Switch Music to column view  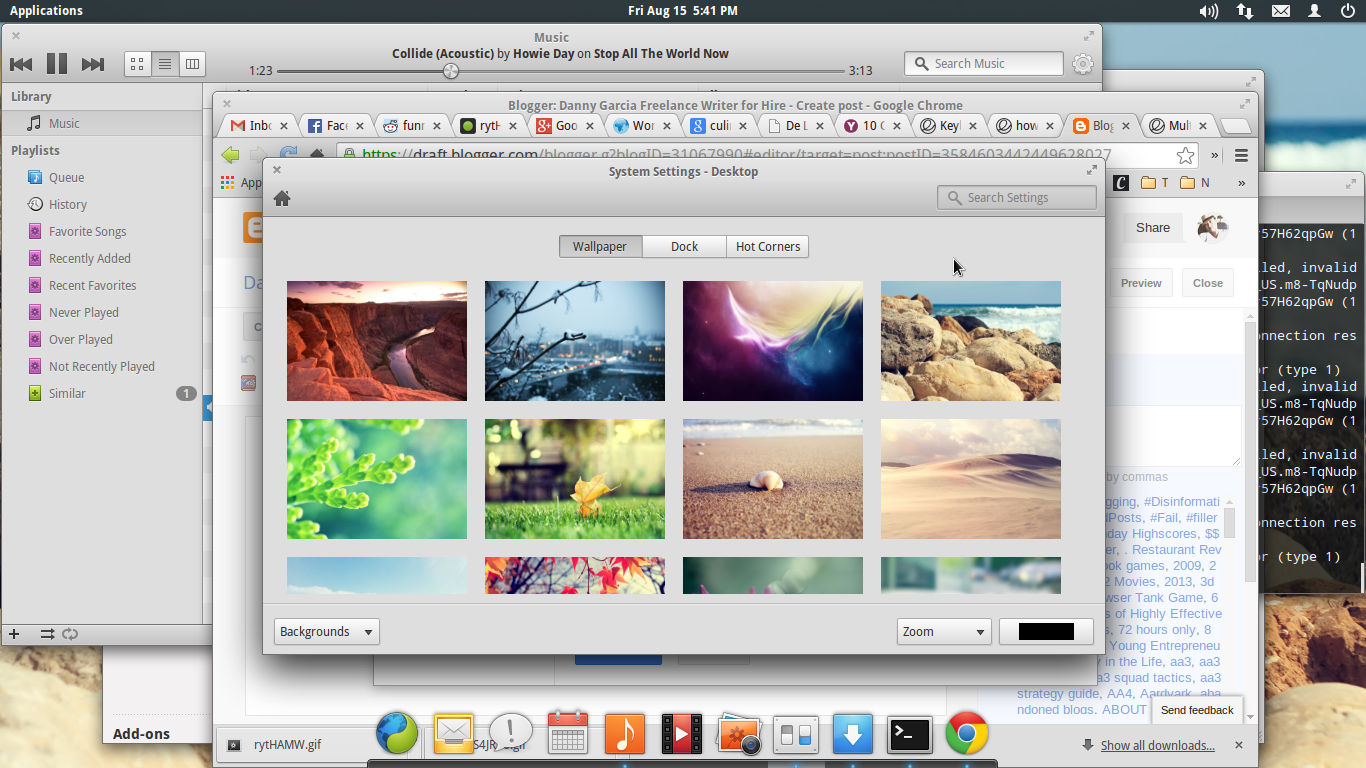(x=192, y=64)
